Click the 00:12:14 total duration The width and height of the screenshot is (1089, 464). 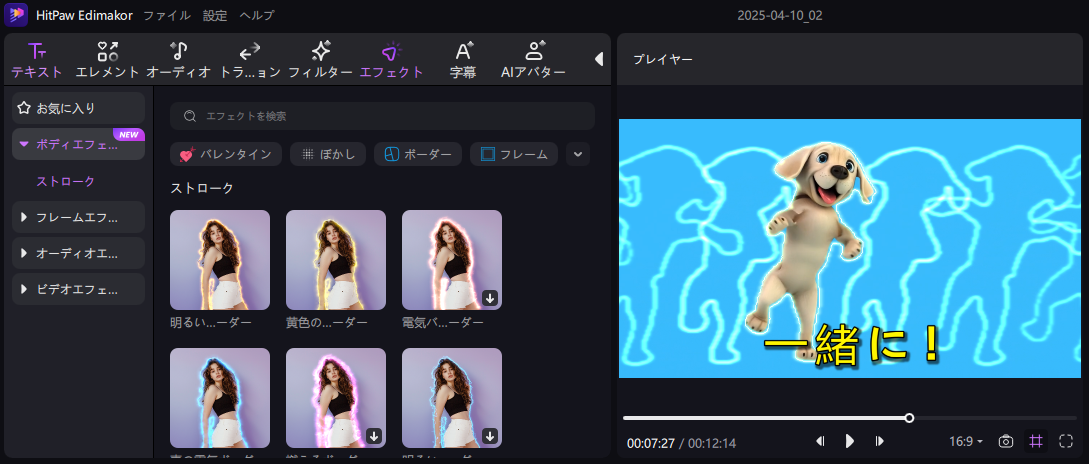point(712,443)
